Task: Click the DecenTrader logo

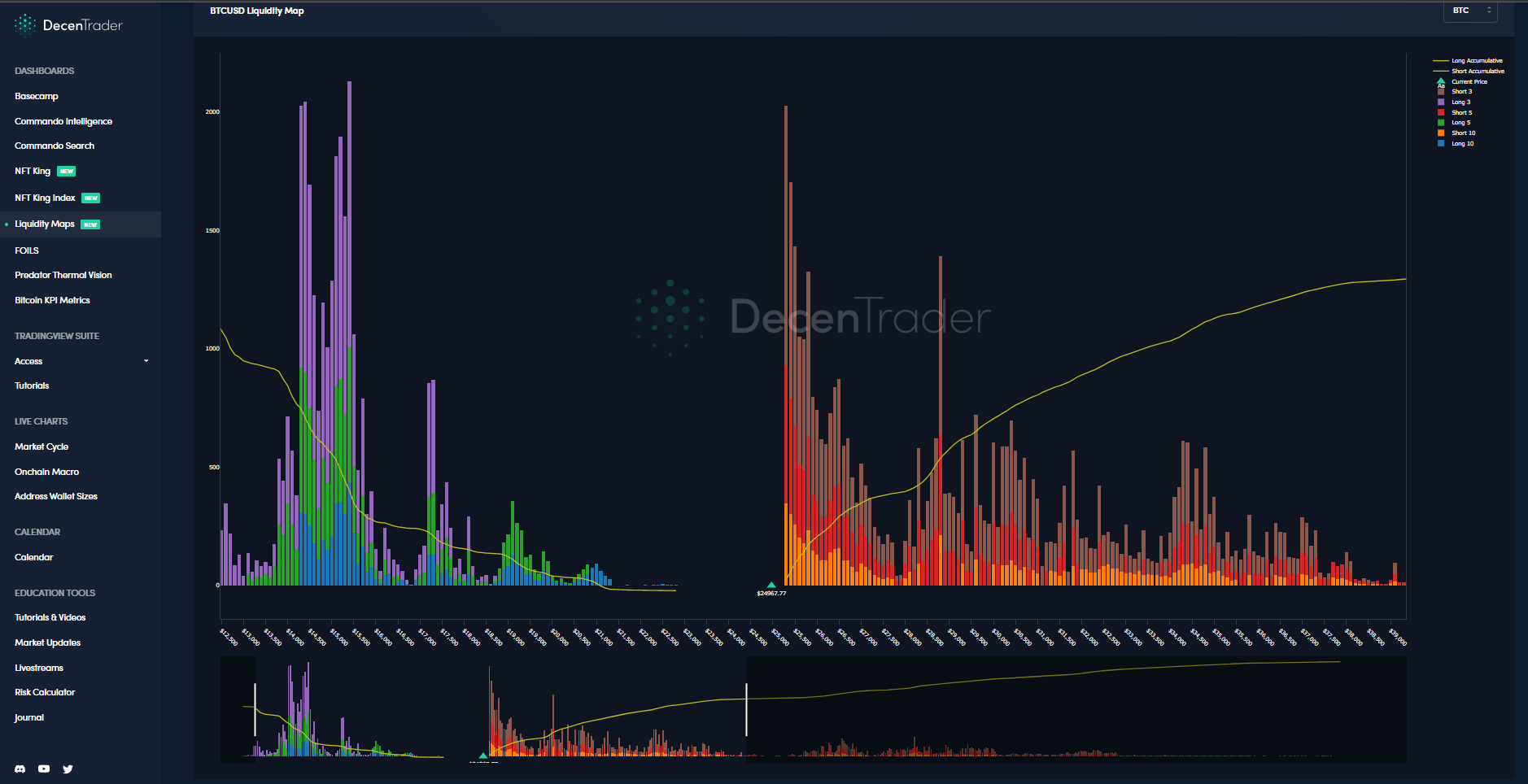Action: [x=68, y=25]
